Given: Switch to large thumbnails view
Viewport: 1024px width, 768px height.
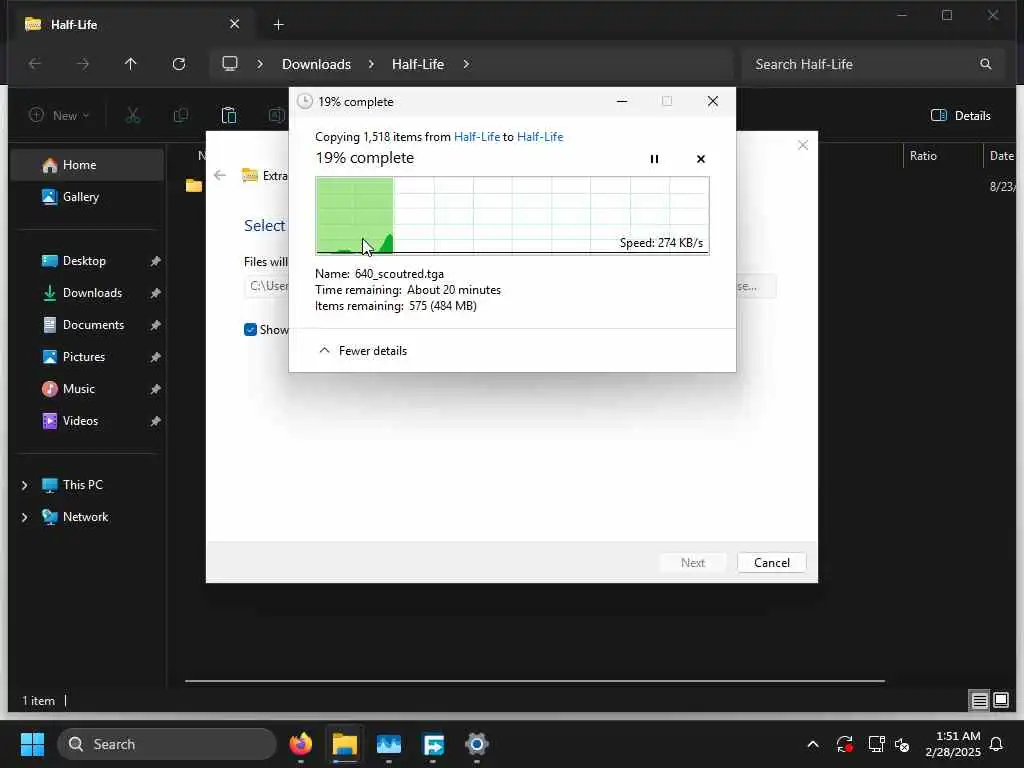Looking at the screenshot, I should (1000, 701).
